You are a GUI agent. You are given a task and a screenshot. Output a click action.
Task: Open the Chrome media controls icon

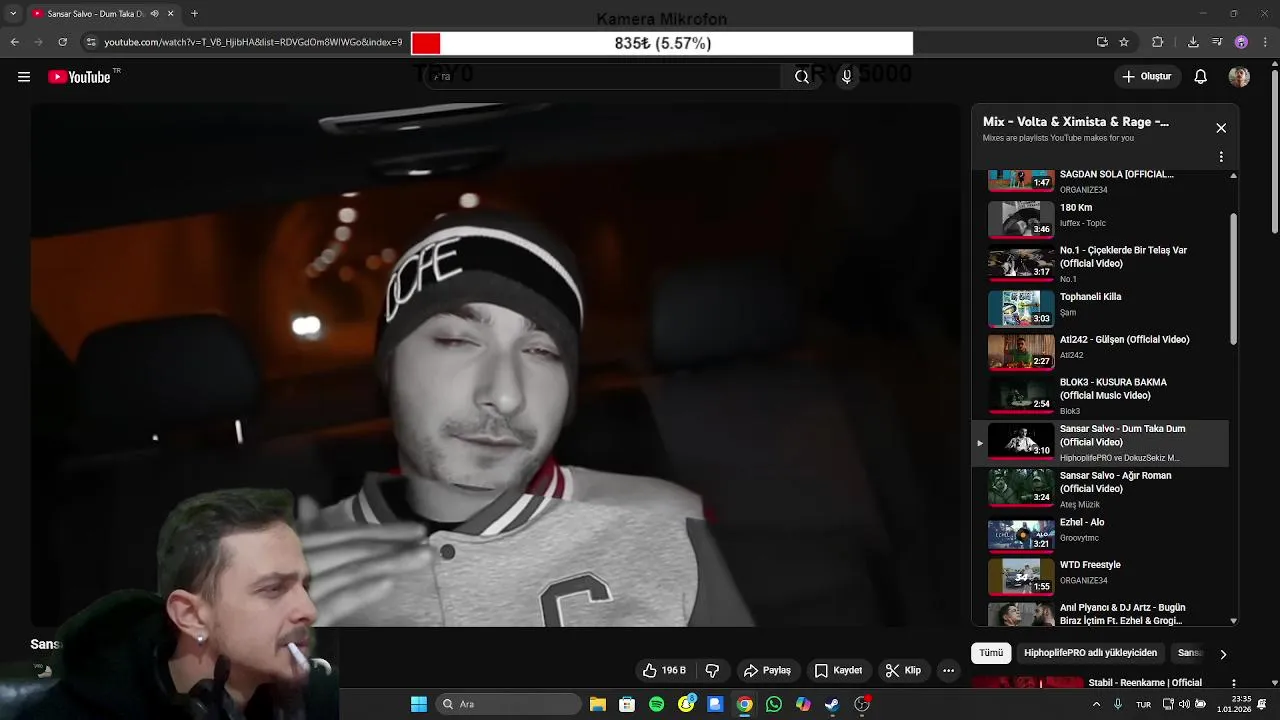coord(1217,42)
